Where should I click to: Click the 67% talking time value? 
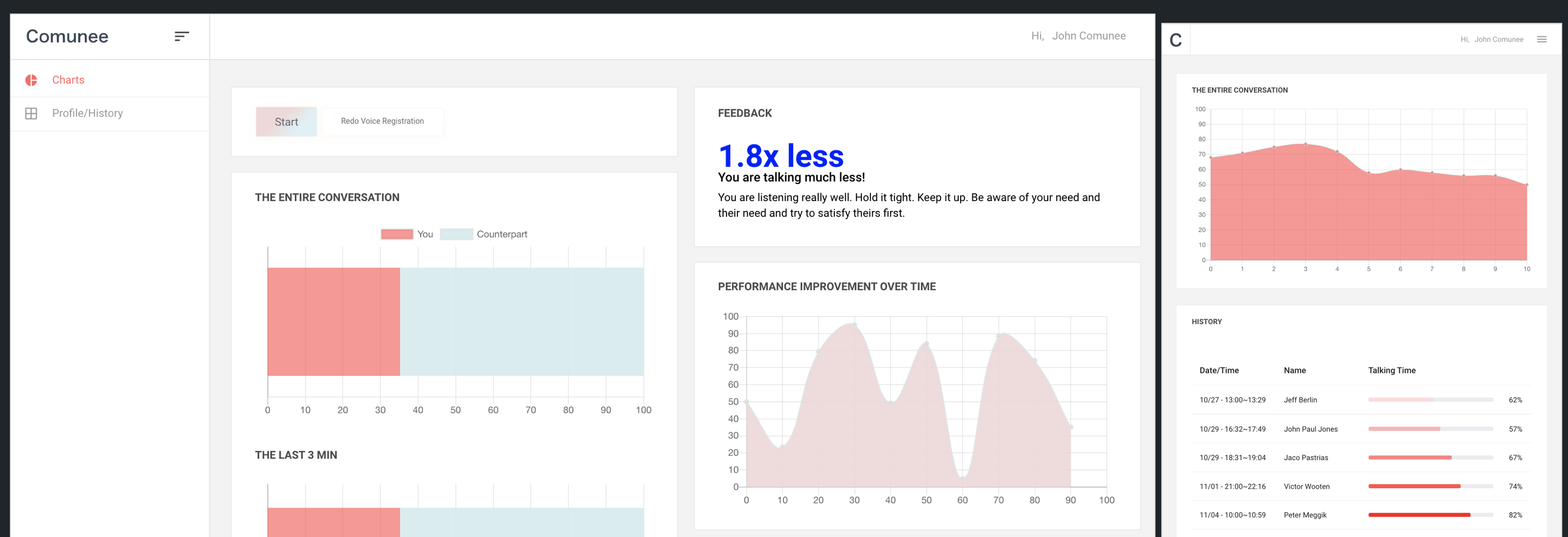pos(1515,458)
